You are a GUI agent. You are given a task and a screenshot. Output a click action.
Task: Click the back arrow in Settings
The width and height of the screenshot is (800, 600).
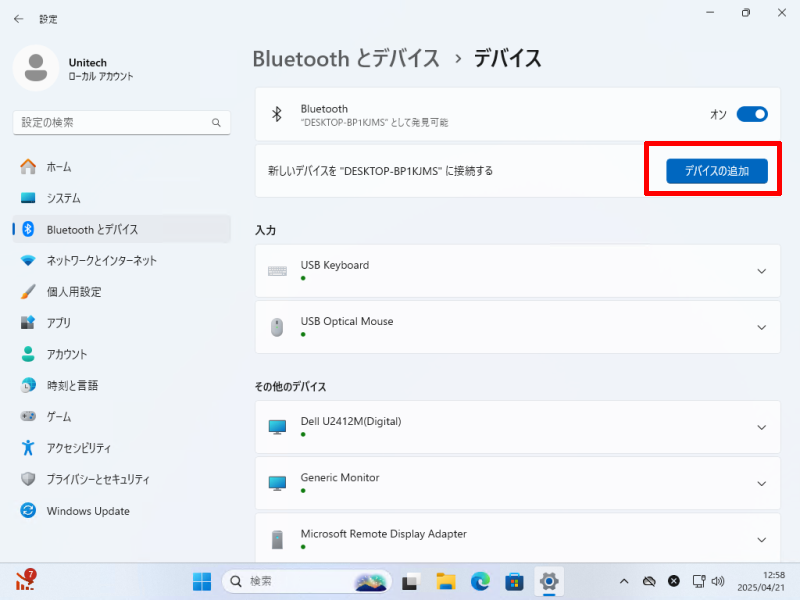click(19, 19)
